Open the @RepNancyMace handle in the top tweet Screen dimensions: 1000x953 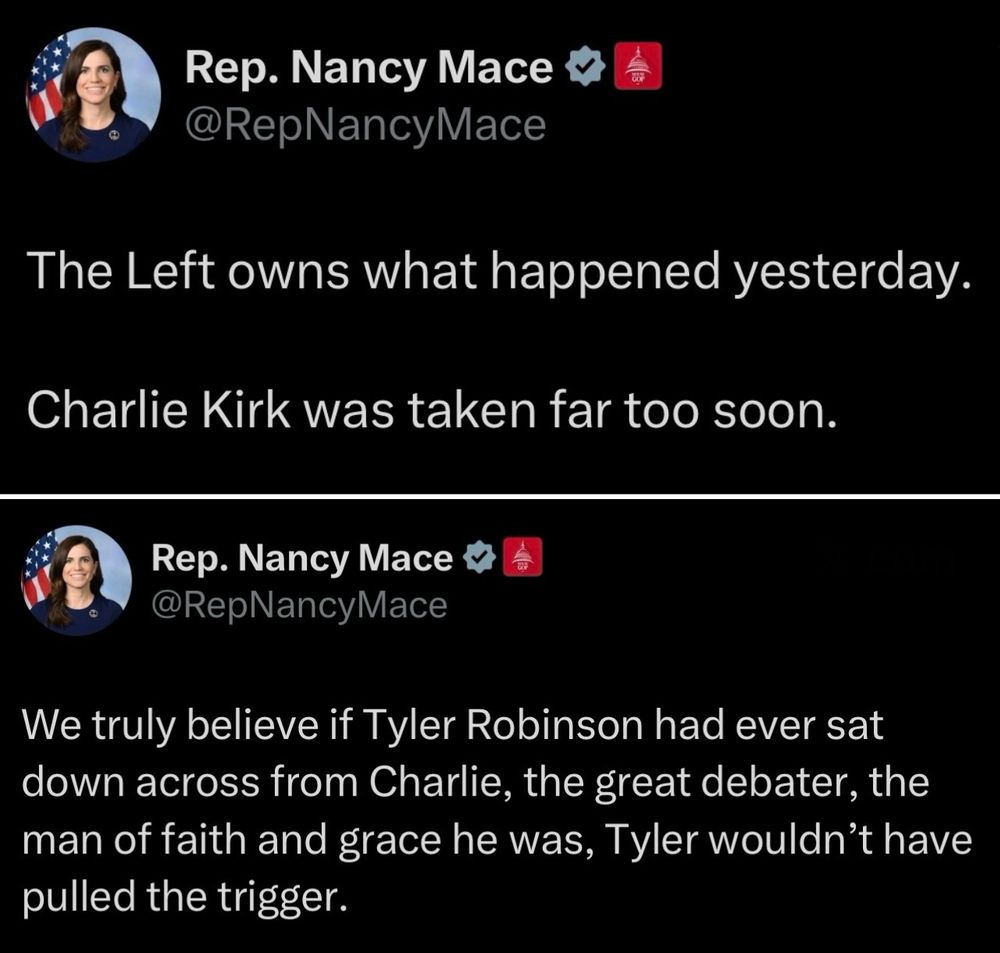pyautogui.click(x=365, y=125)
